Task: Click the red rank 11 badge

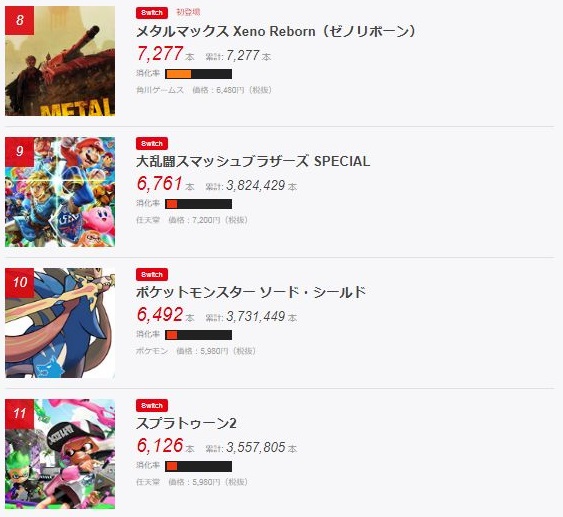Action: (19, 413)
